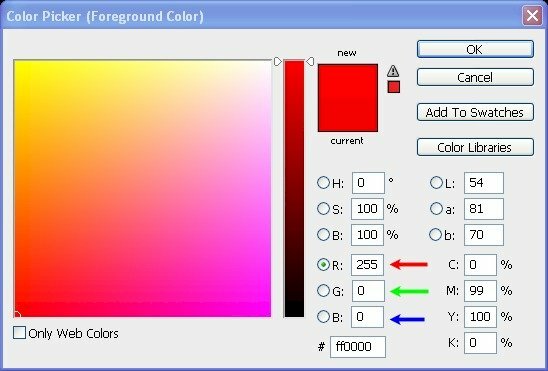Screen dimensions: 548x371
Task: Click the a field showing 81
Action: pos(484,209)
